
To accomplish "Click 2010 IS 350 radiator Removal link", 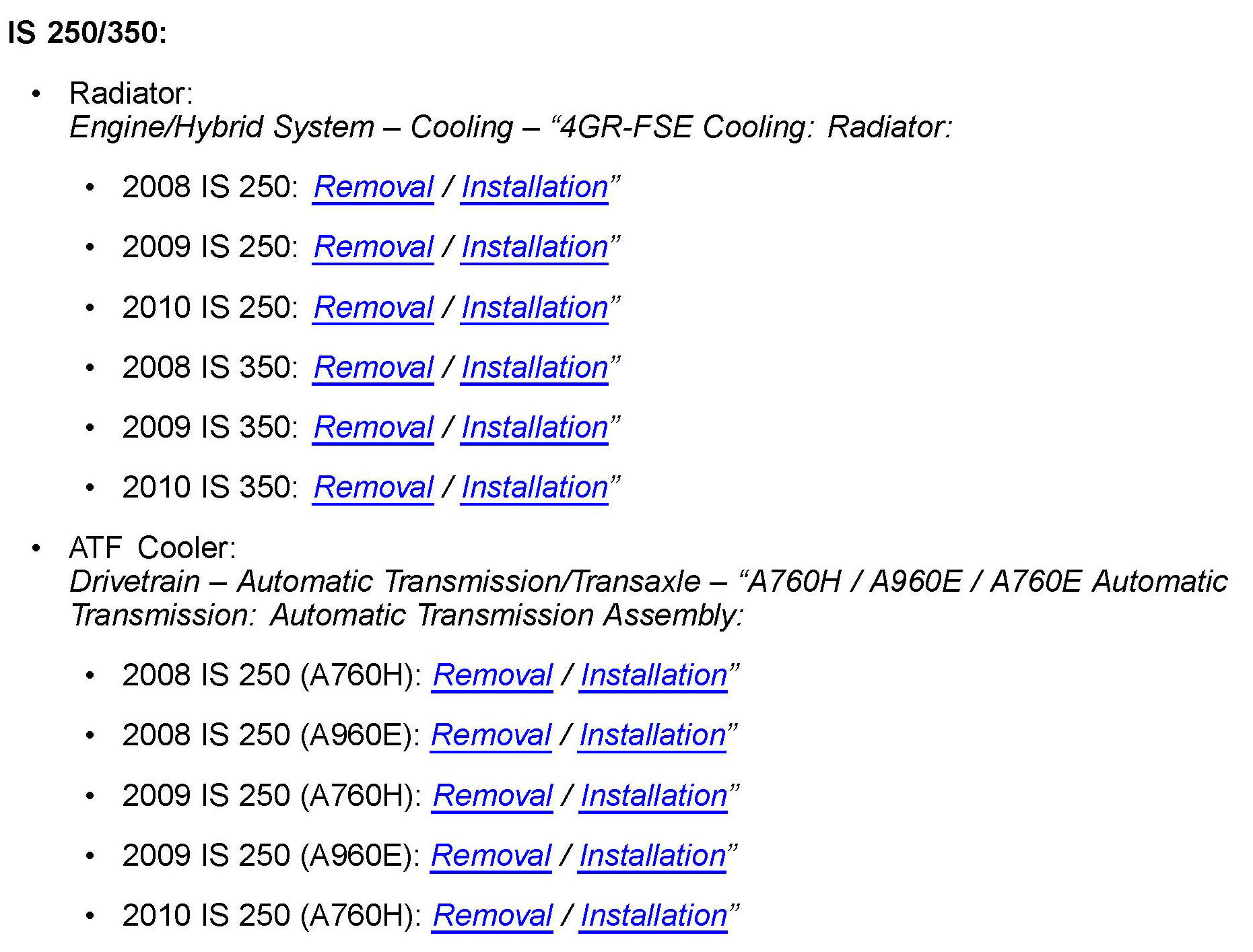I will coord(373,487).
